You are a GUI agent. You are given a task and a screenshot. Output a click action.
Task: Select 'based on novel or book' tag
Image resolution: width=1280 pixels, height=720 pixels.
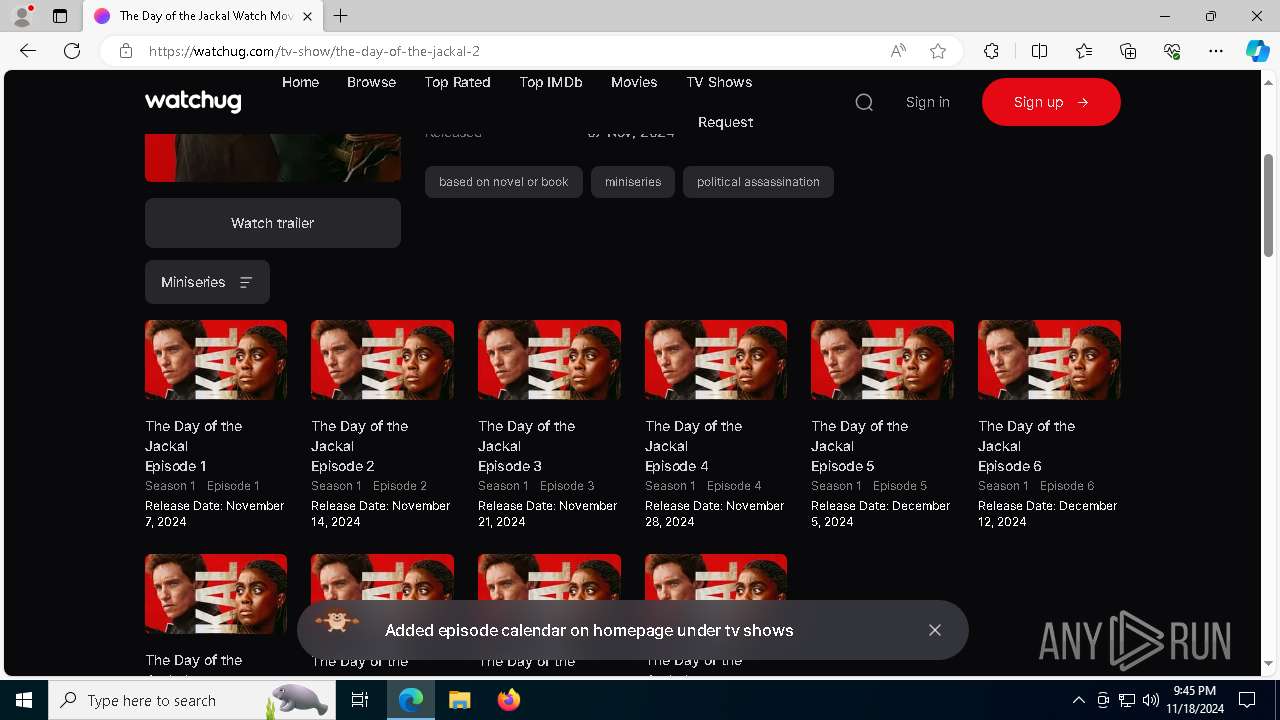coord(503,182)
